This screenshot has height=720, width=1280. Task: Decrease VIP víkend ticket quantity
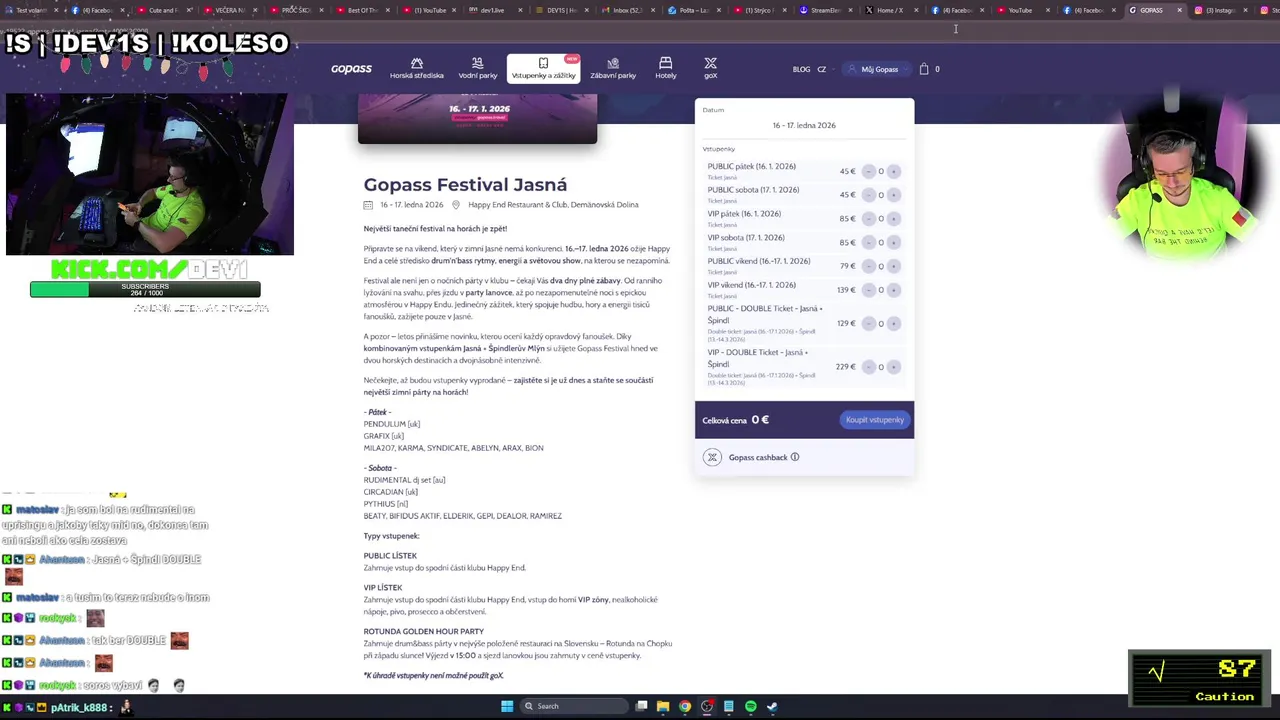click(x=868, y=290)
